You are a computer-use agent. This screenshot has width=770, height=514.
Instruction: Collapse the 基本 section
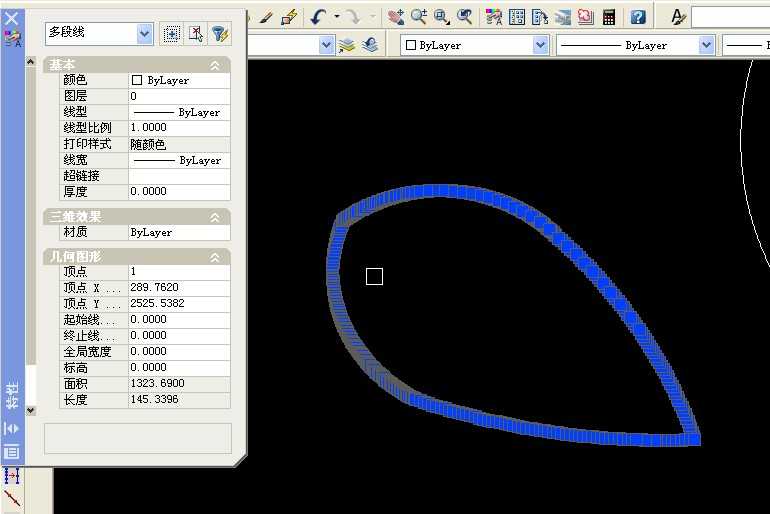pos(215,65)
